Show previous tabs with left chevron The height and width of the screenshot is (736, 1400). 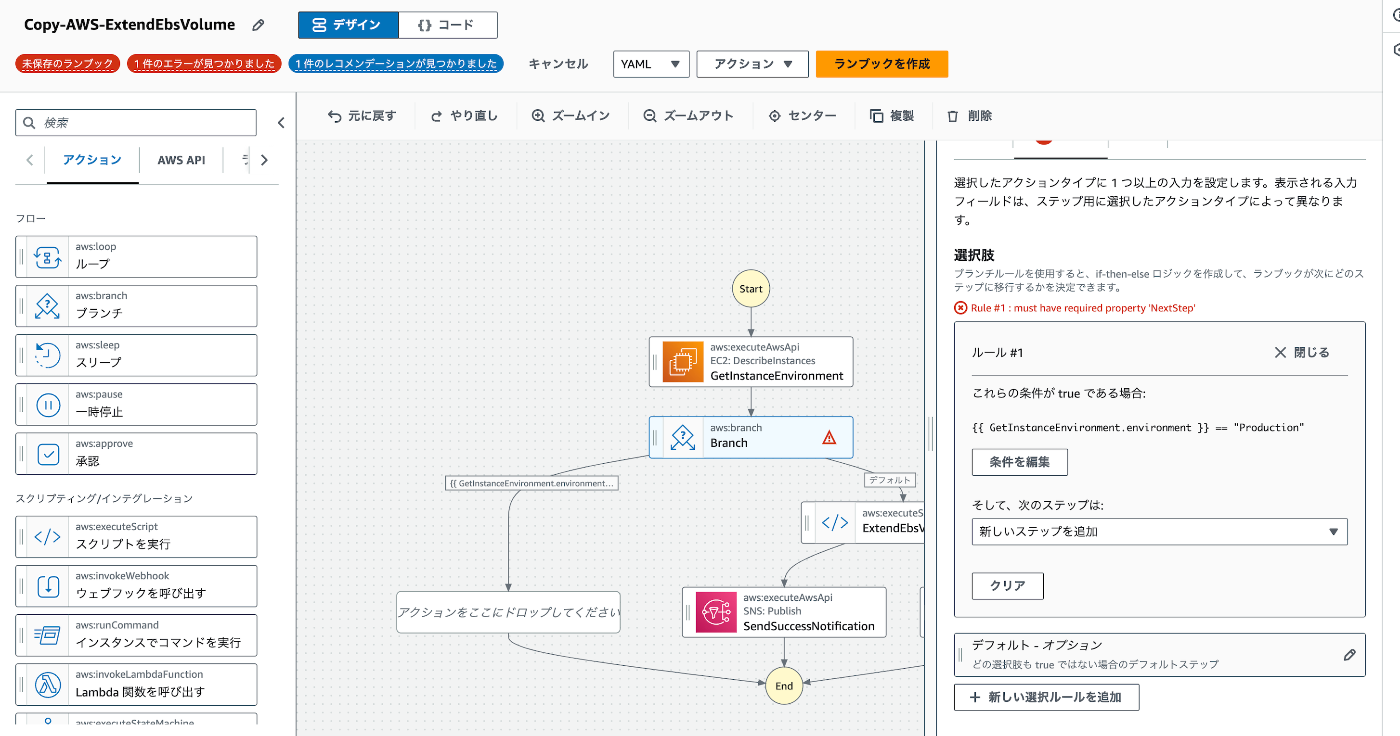pyautogui.click(x=30, y=160)
